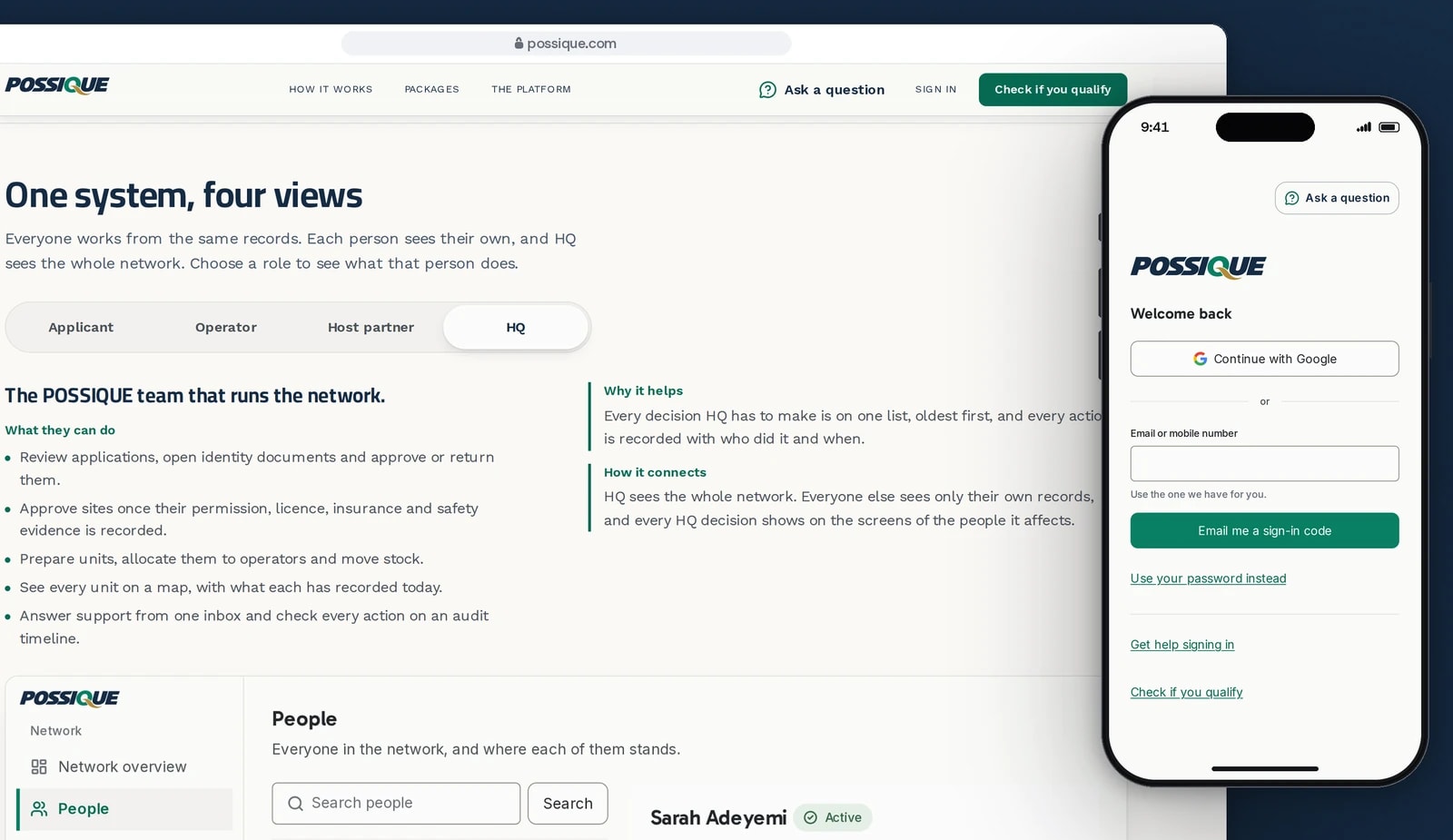Tap the Email or mobile number field
The width and height of the screenshot is (1453, 840).
tap(1264, 463)
